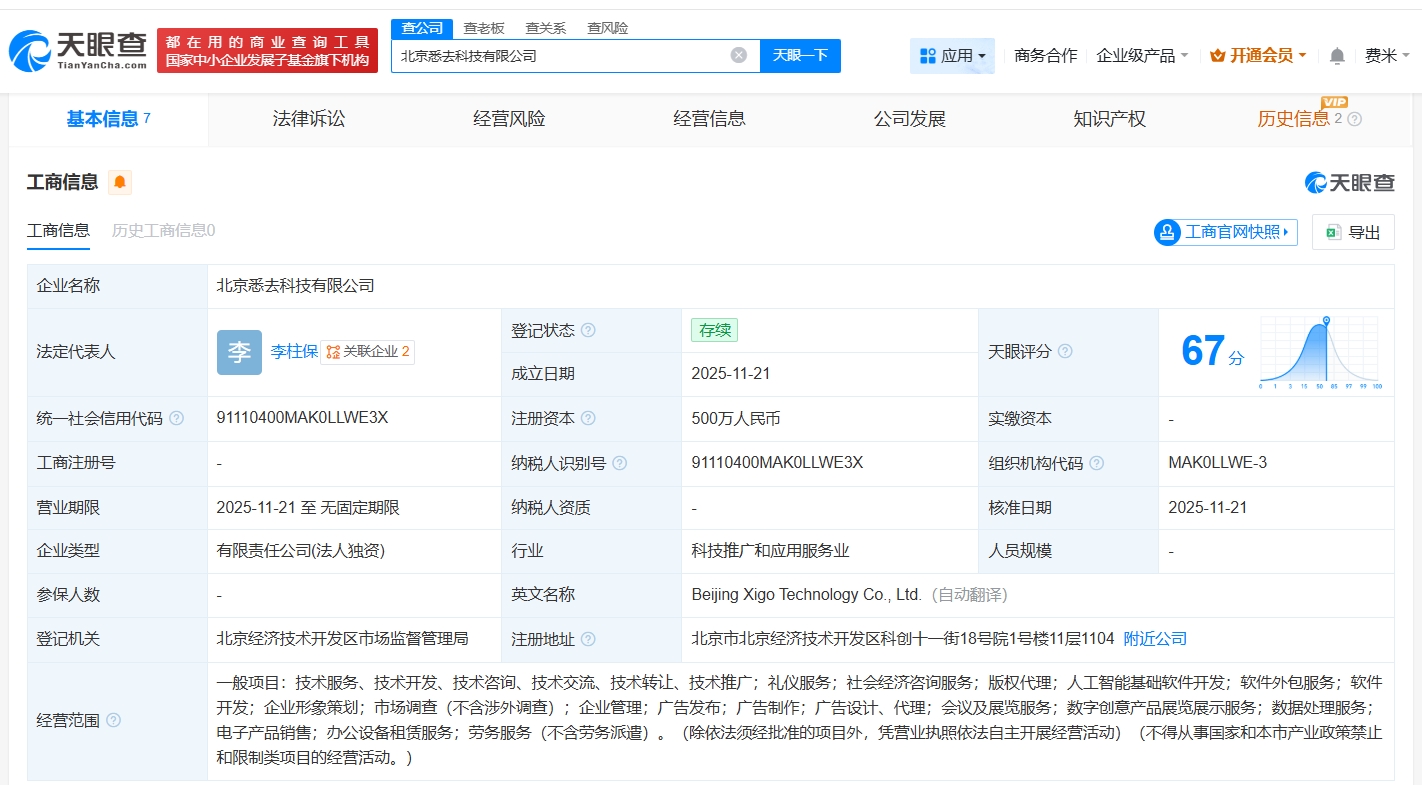
Task: Click the 天眼一下 search button
Action: (800, 56)
